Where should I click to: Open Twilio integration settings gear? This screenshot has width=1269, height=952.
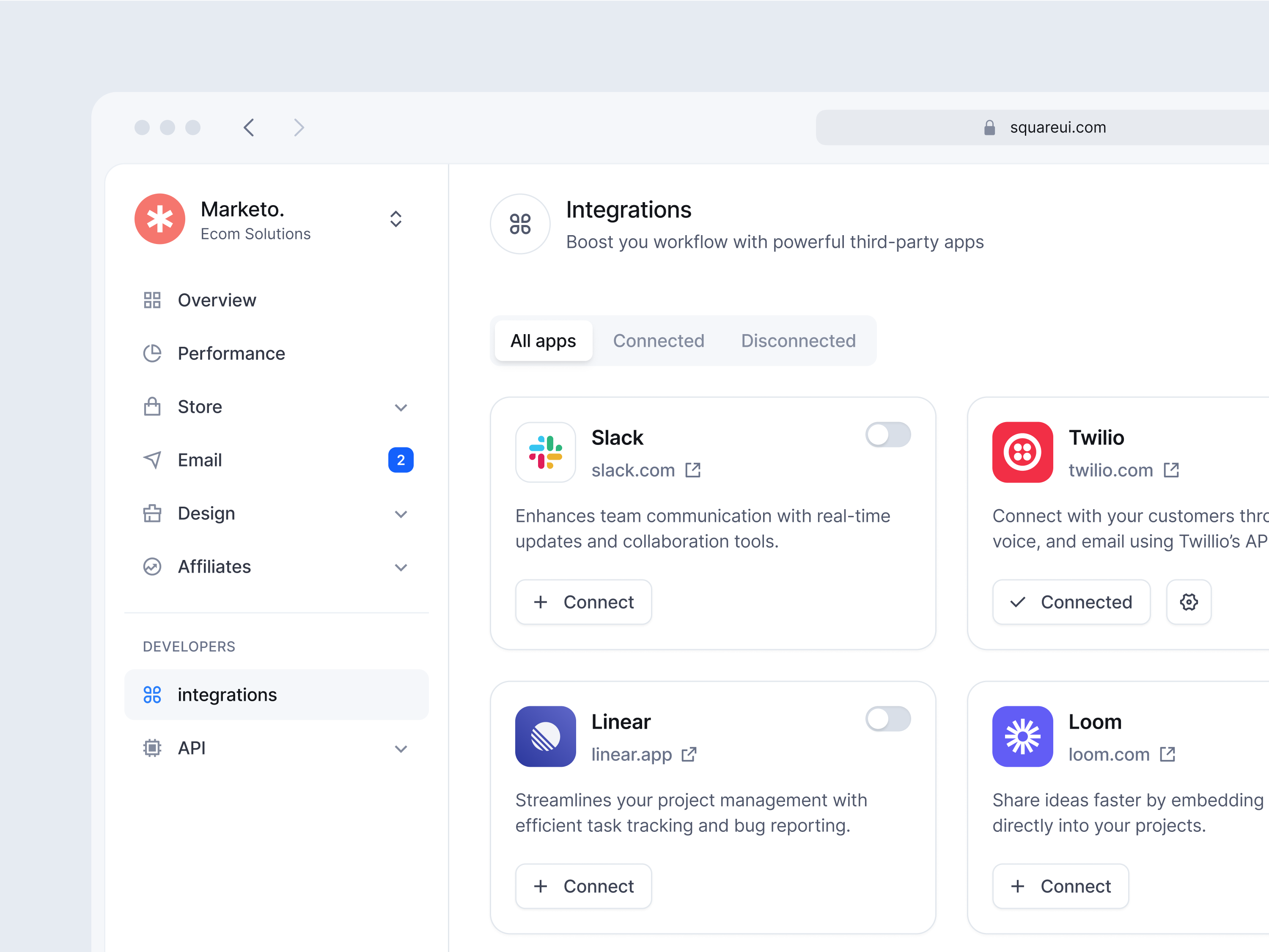click(1189, 602)
